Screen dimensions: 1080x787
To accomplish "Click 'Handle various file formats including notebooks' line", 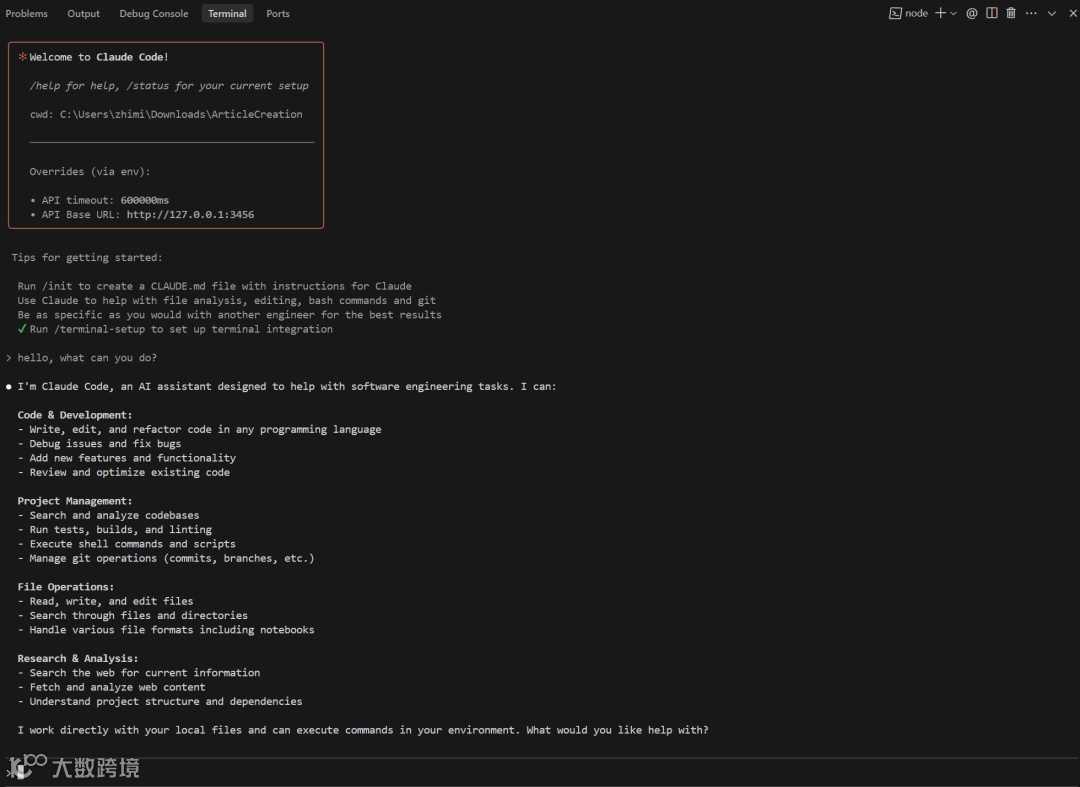I will [166, 631].
